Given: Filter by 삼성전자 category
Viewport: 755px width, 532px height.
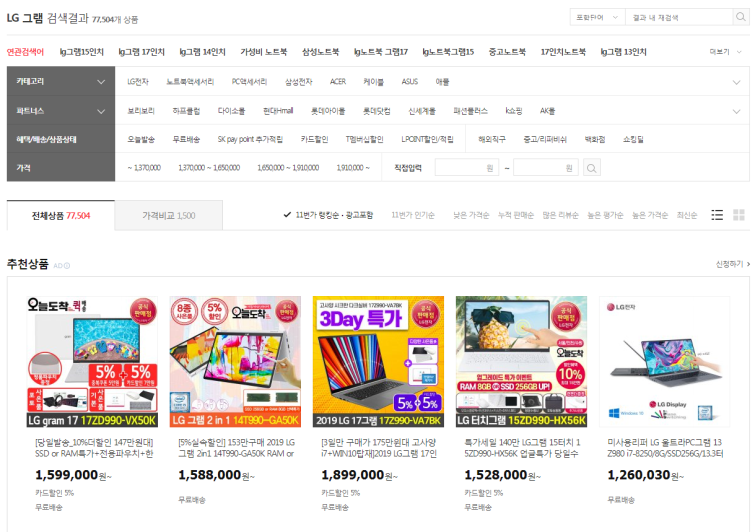Looking at the screenshot, I should point(299,82).
